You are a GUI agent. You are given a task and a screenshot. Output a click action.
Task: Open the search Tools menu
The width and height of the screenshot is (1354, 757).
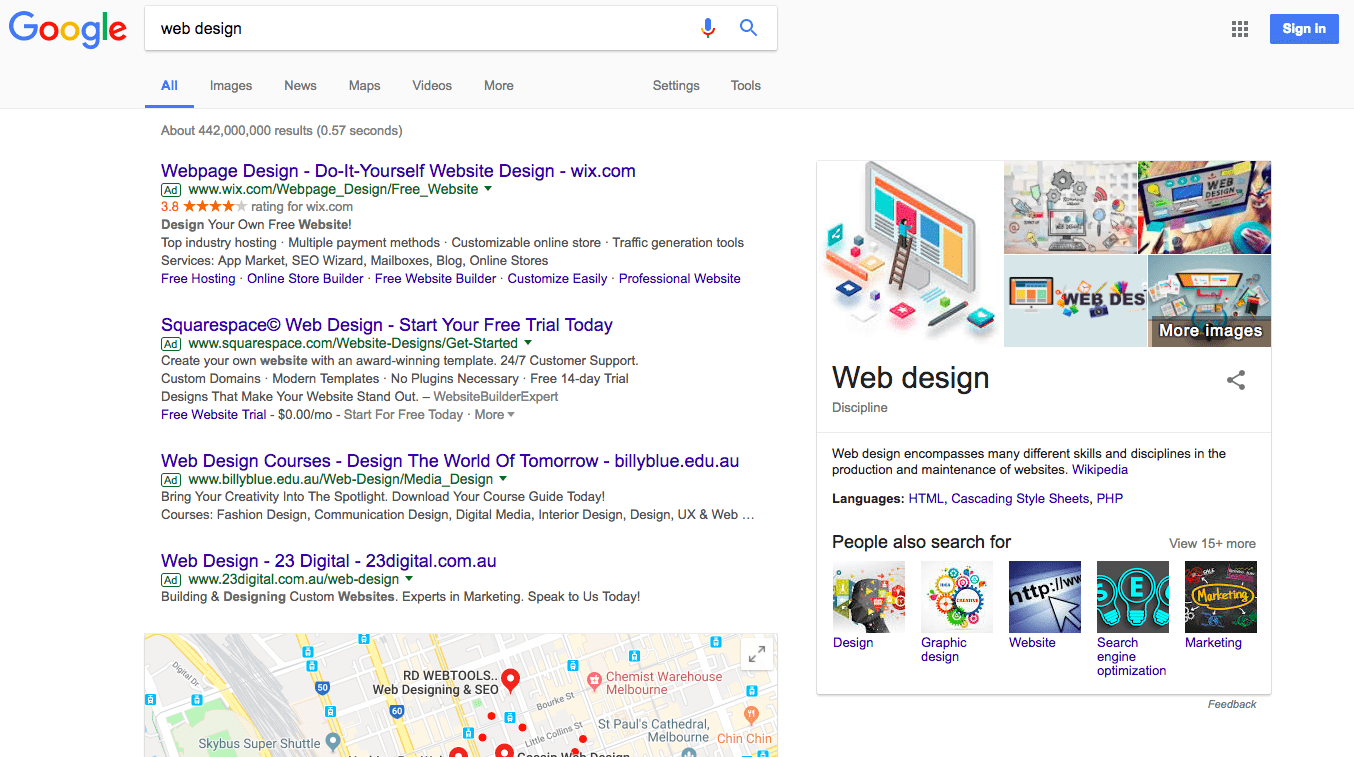tap(746, 86)
